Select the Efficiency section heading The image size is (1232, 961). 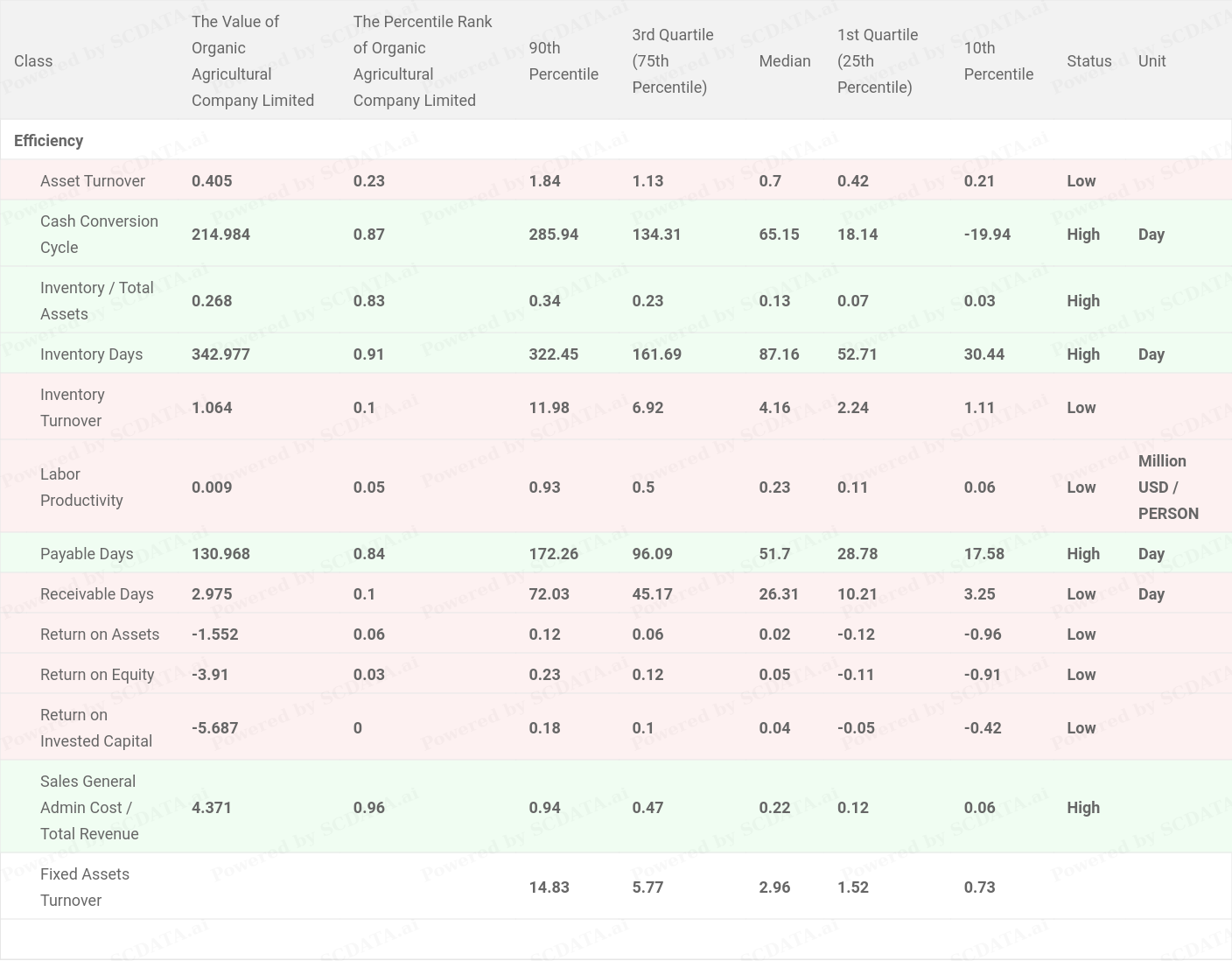(48, 140)
